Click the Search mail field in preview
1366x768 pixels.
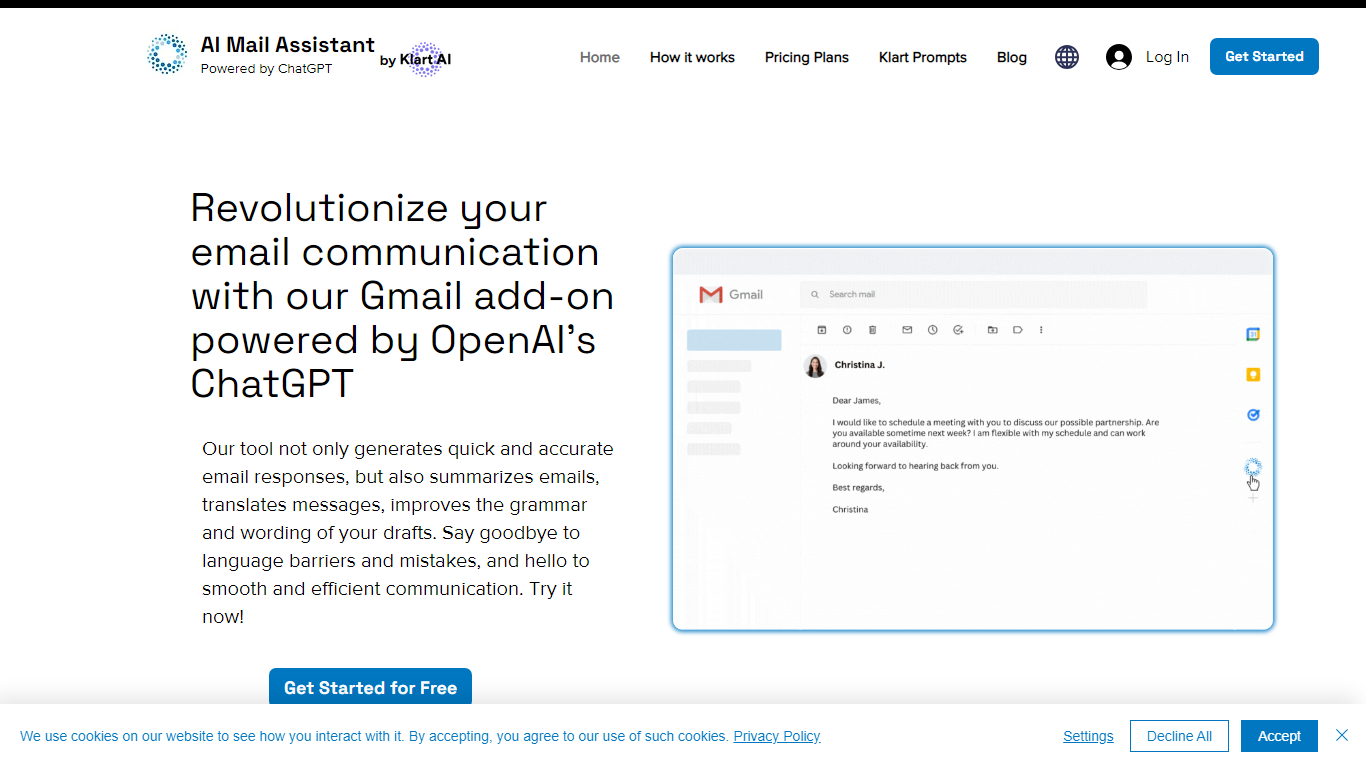(972, 294)
